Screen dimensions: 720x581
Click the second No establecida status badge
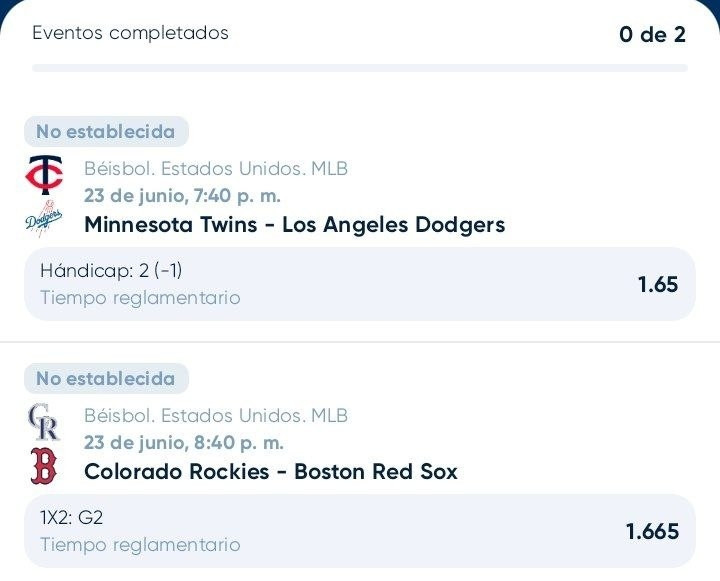[106, 379]
